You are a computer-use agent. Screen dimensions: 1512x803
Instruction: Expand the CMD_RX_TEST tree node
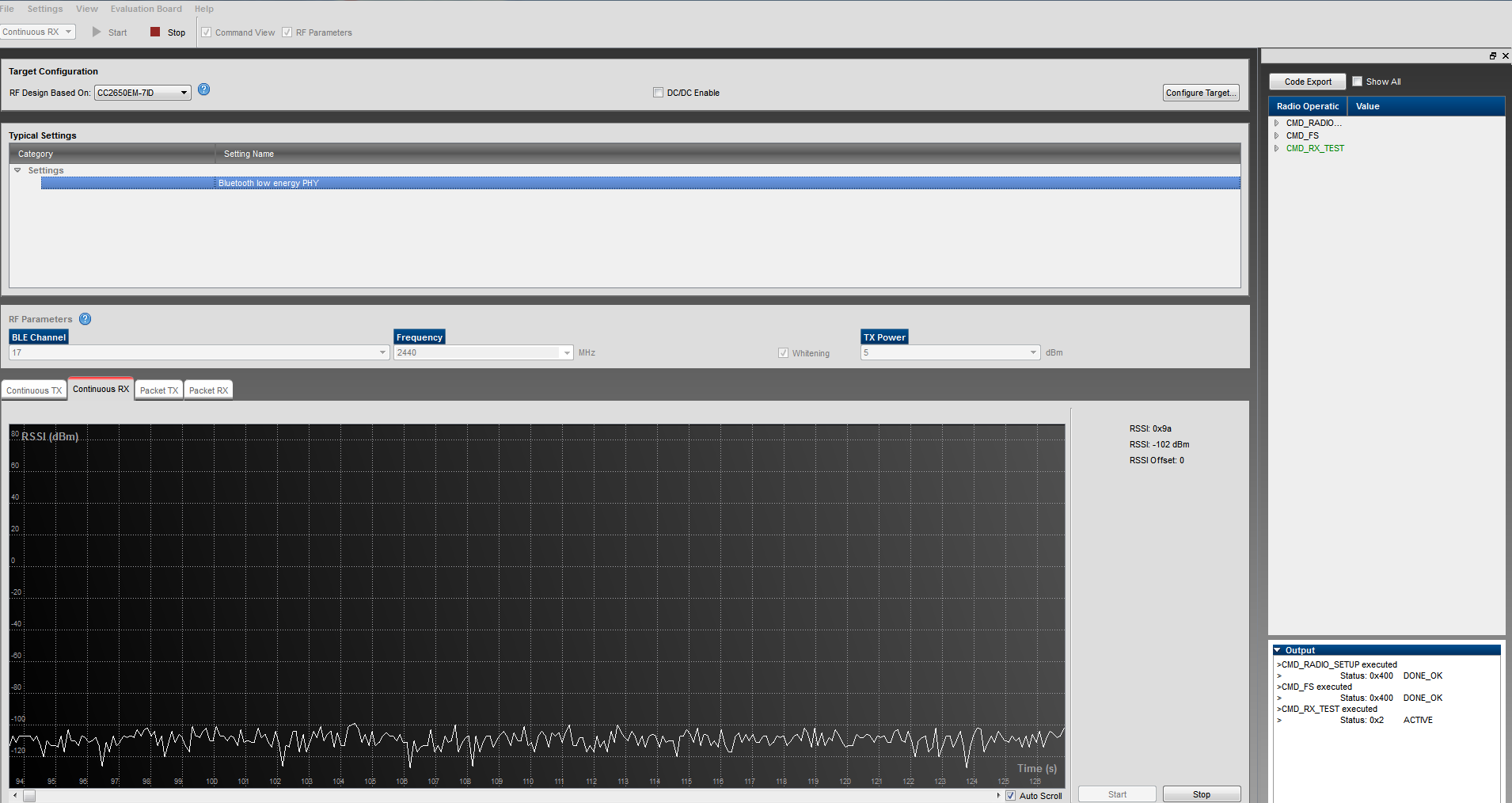(x=1277, y=148)
